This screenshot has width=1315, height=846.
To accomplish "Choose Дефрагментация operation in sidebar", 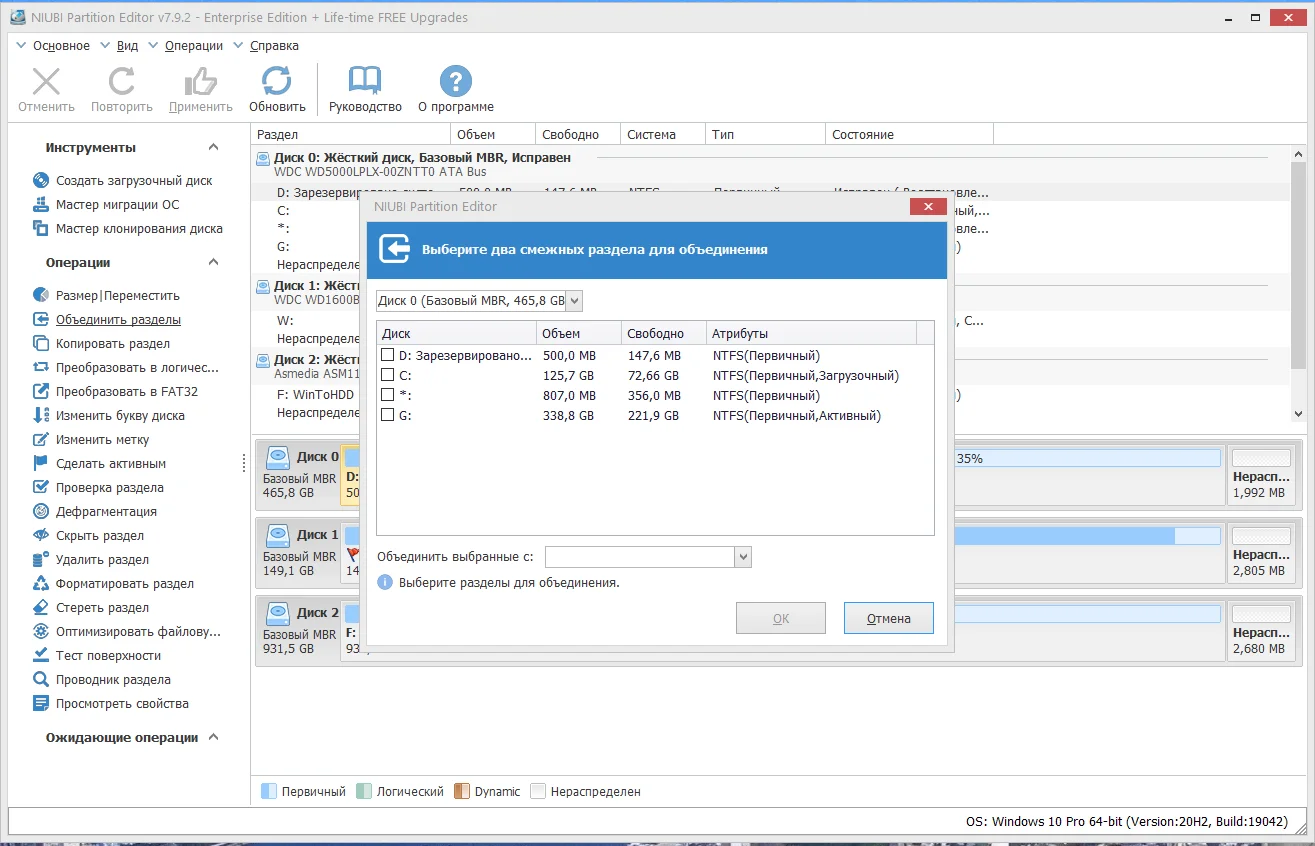I will (x=106, y=512).
